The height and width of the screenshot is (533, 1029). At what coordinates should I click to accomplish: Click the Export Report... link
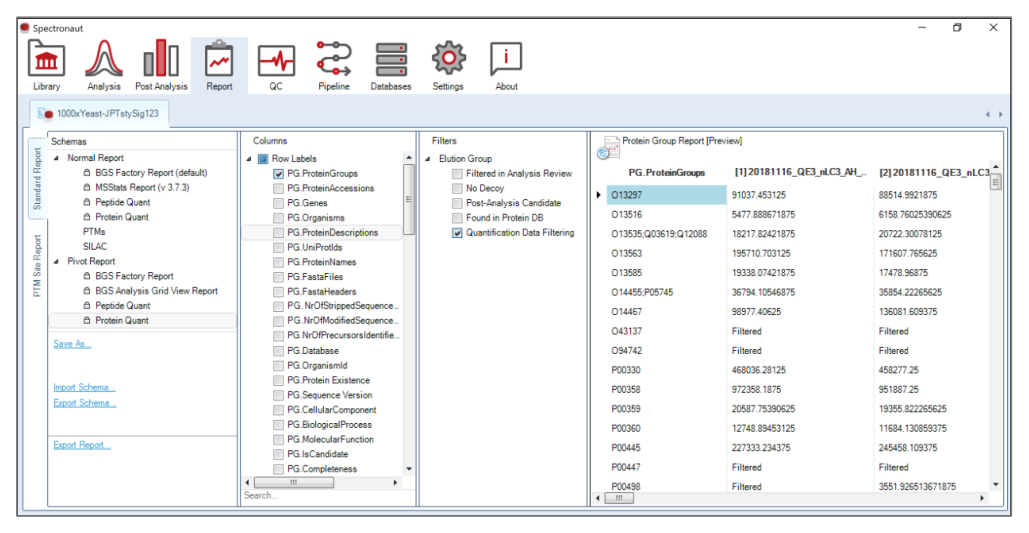pyautogui.click(x=82, y=445)
